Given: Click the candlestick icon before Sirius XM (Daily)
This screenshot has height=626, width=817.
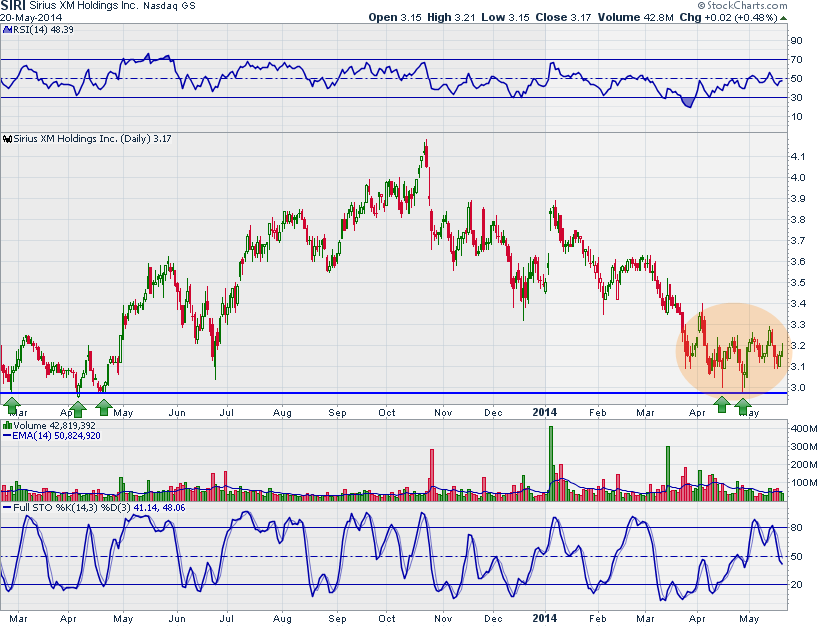Looking at the screenshot, I should click(7, 139).
